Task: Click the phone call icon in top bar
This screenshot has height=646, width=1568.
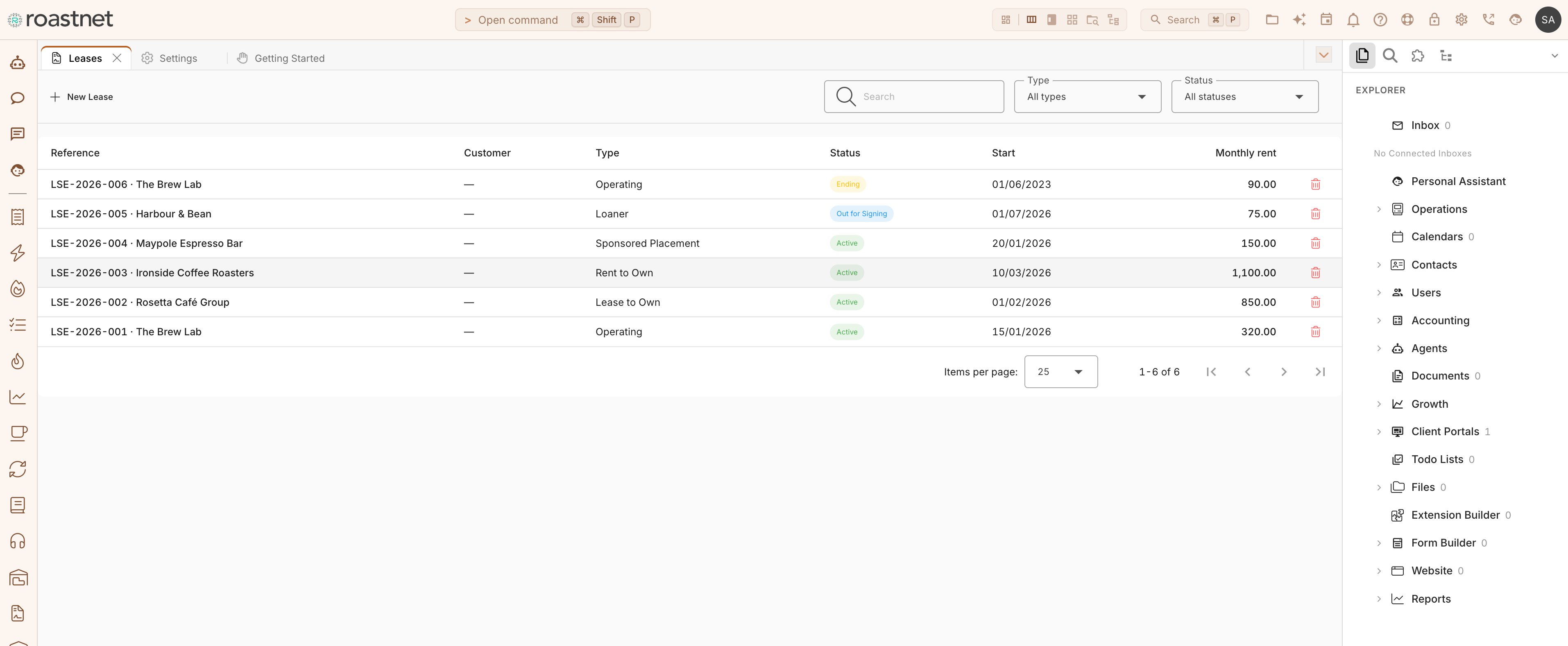Action: (x=1488, y=20)
